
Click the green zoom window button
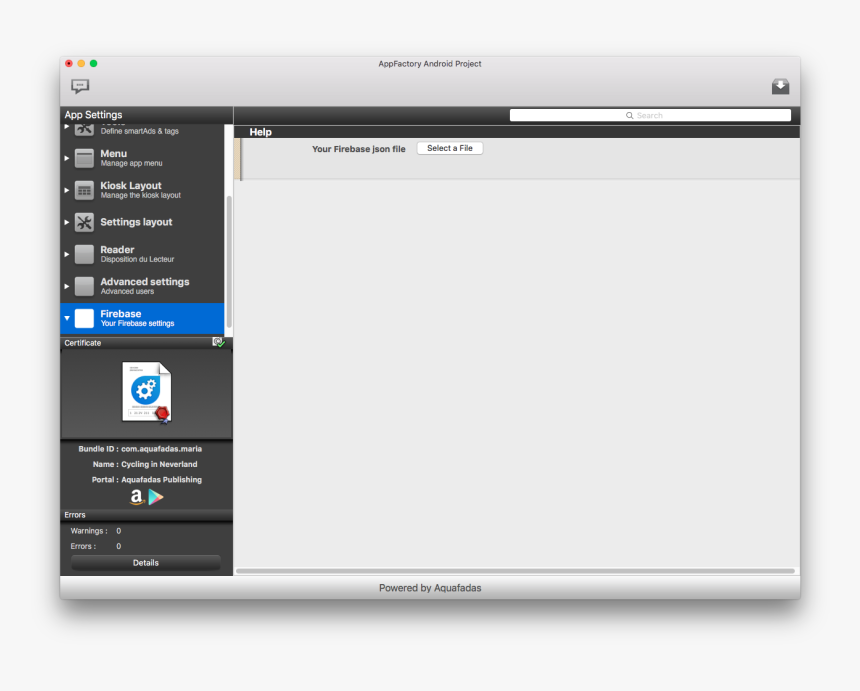point(94,64)
